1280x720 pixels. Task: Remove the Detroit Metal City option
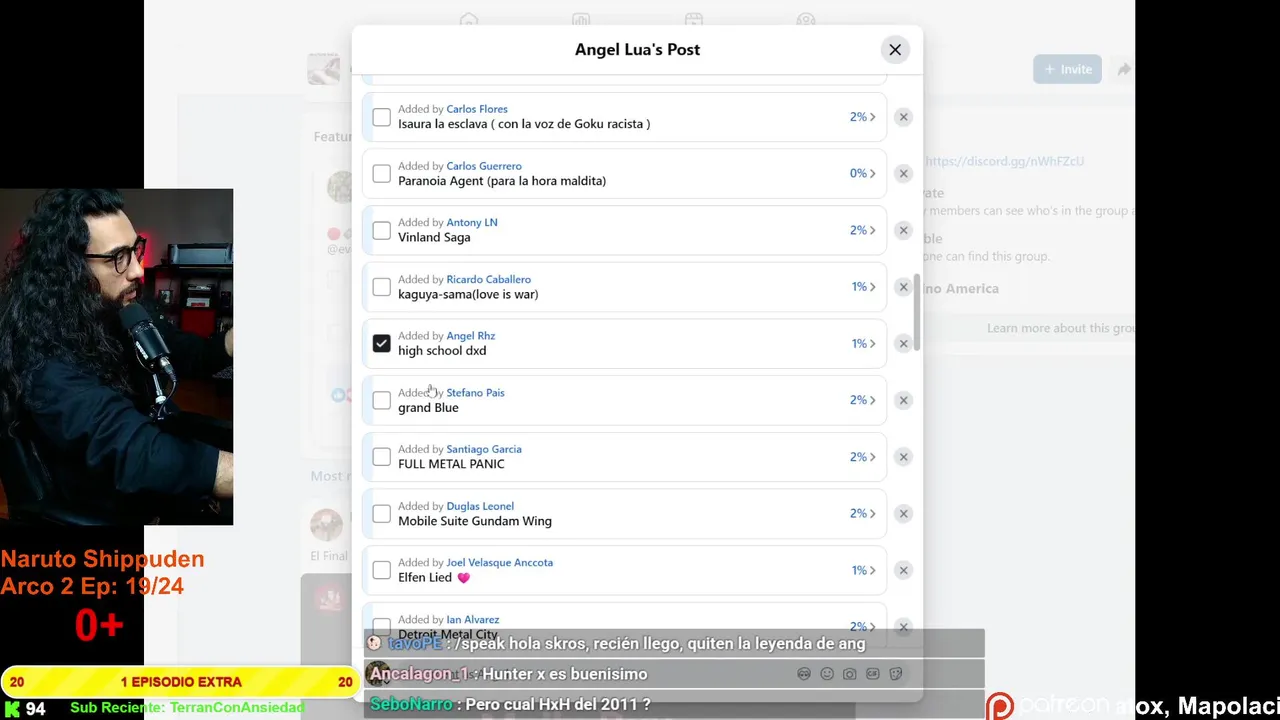903,627
